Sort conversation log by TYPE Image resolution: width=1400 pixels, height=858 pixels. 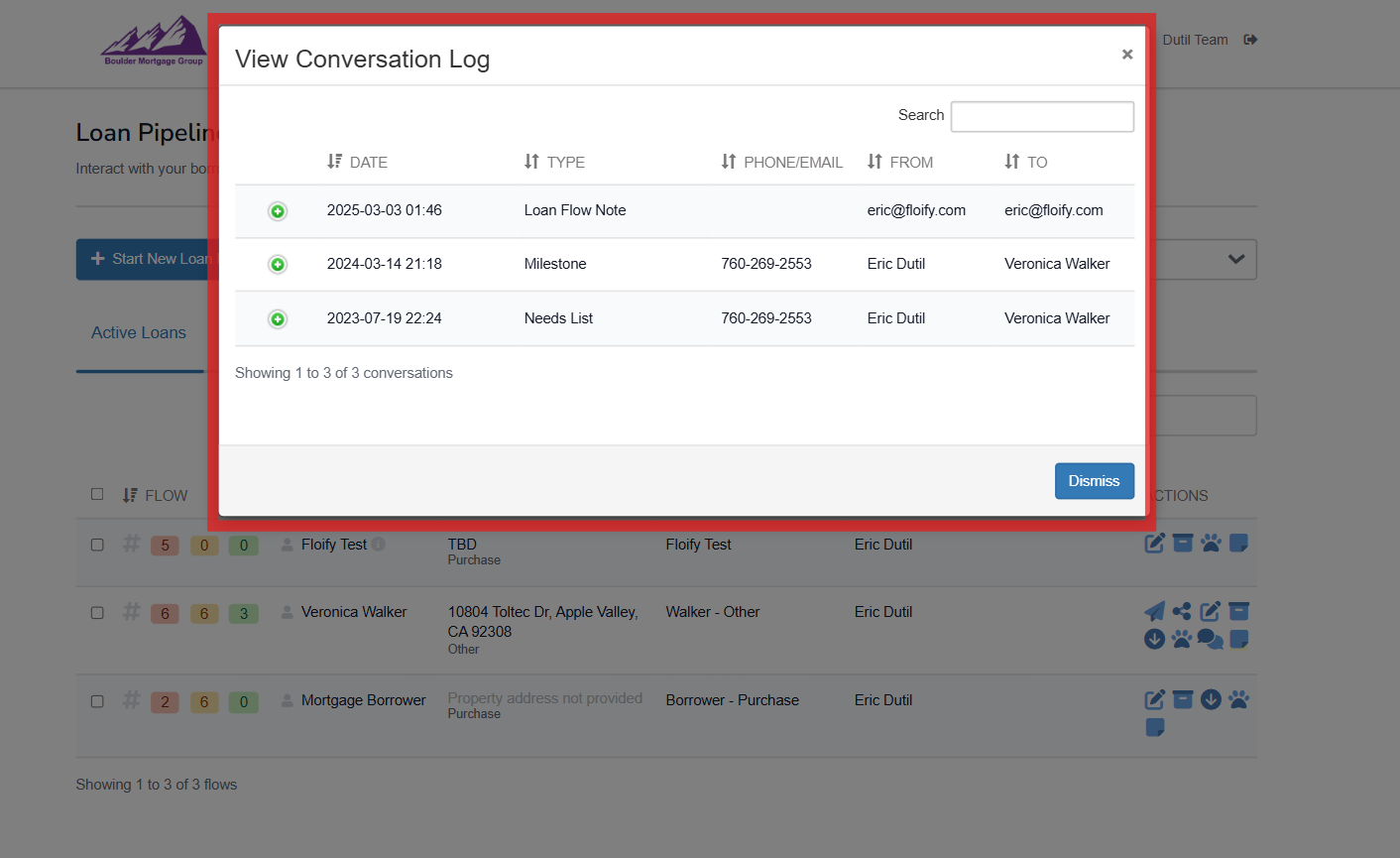pyautogui.click(x=554, y=162)
